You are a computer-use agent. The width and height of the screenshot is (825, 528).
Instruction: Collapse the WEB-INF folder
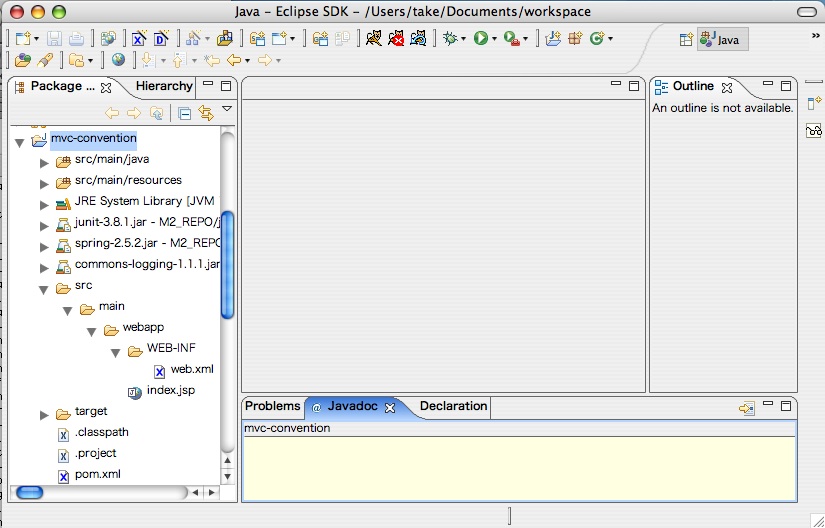coord(116,350)
